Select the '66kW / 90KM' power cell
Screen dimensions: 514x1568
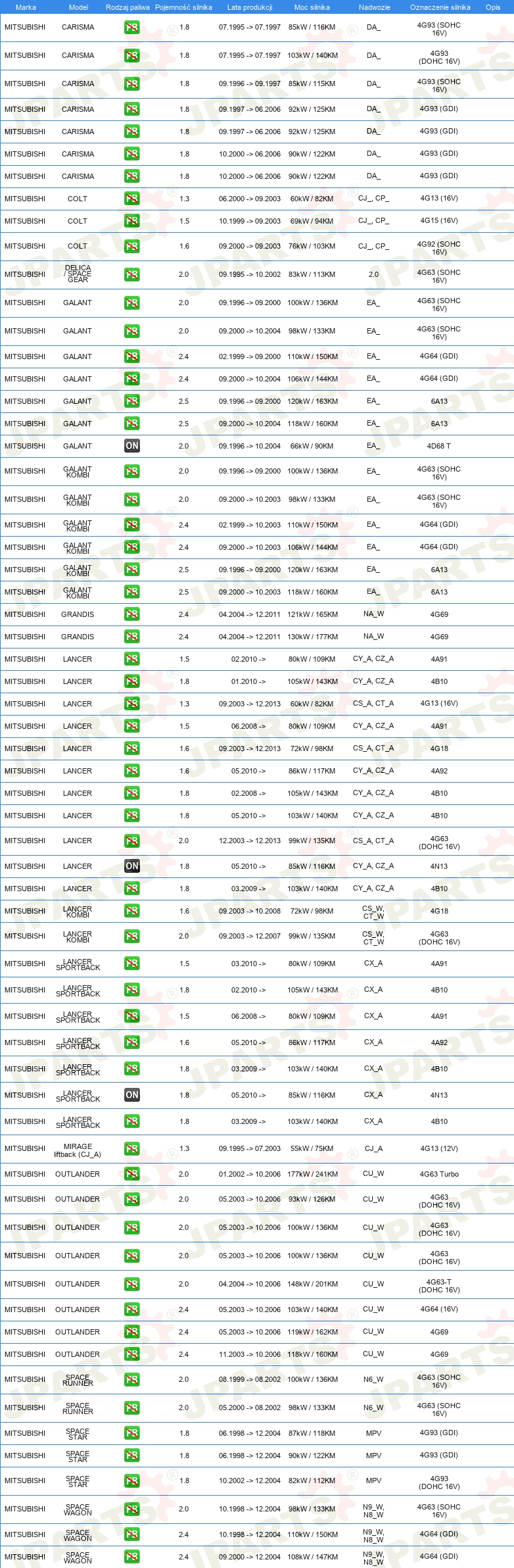coord(312,446)
